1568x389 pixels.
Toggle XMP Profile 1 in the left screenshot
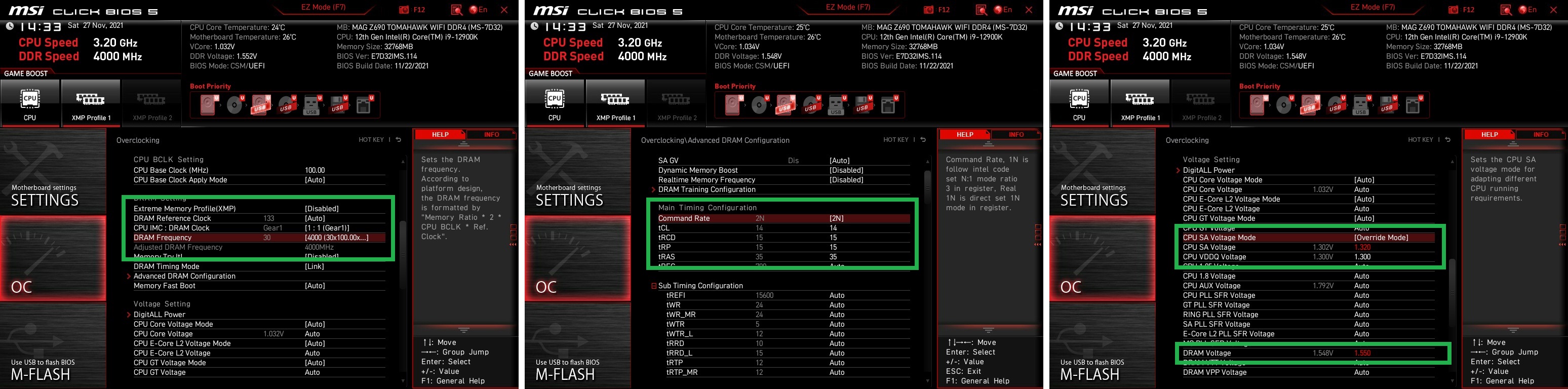pos(91,102)
